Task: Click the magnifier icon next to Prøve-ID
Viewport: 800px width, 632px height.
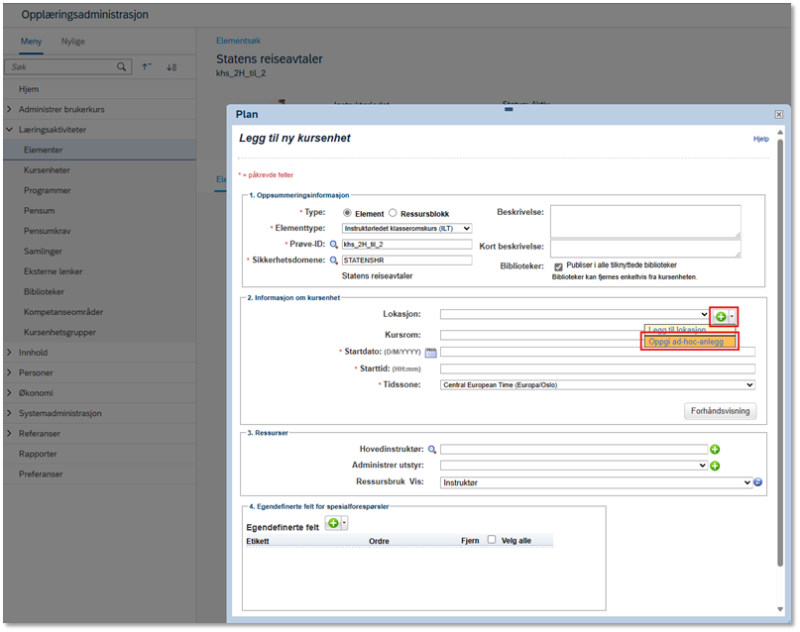Action: [x=334, y=244]
